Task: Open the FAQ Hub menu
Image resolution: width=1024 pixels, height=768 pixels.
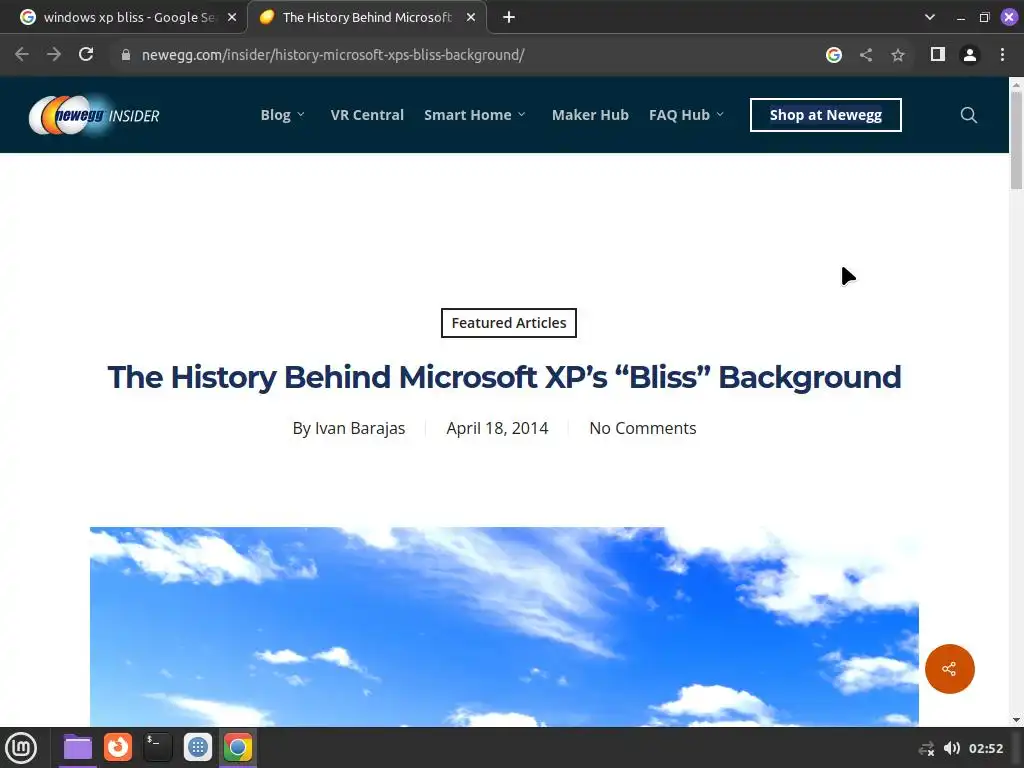Action: tap(679, 115)
